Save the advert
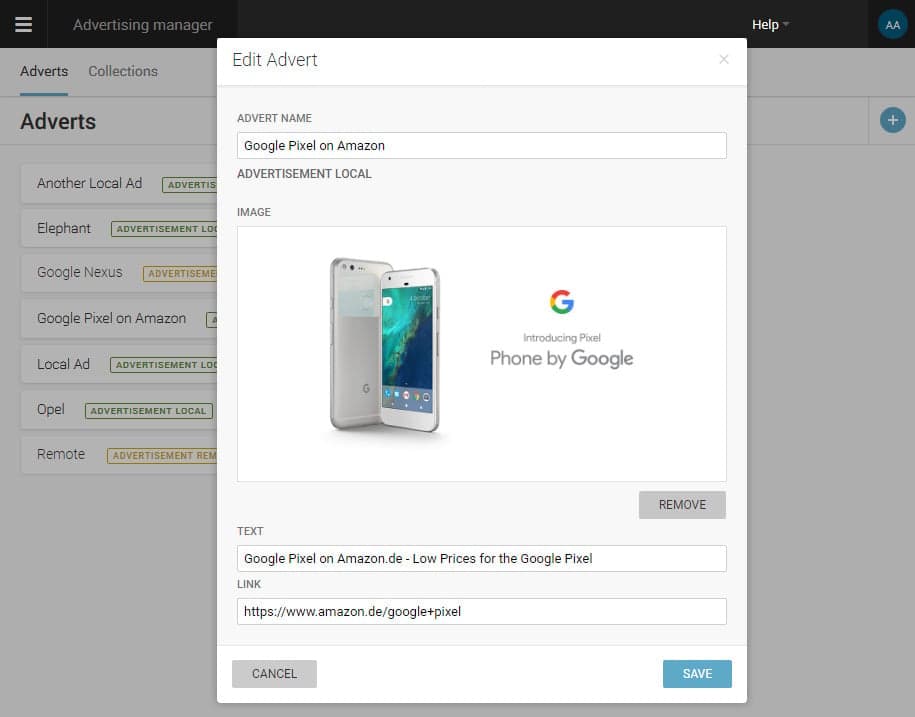 [x=697, y=674]
